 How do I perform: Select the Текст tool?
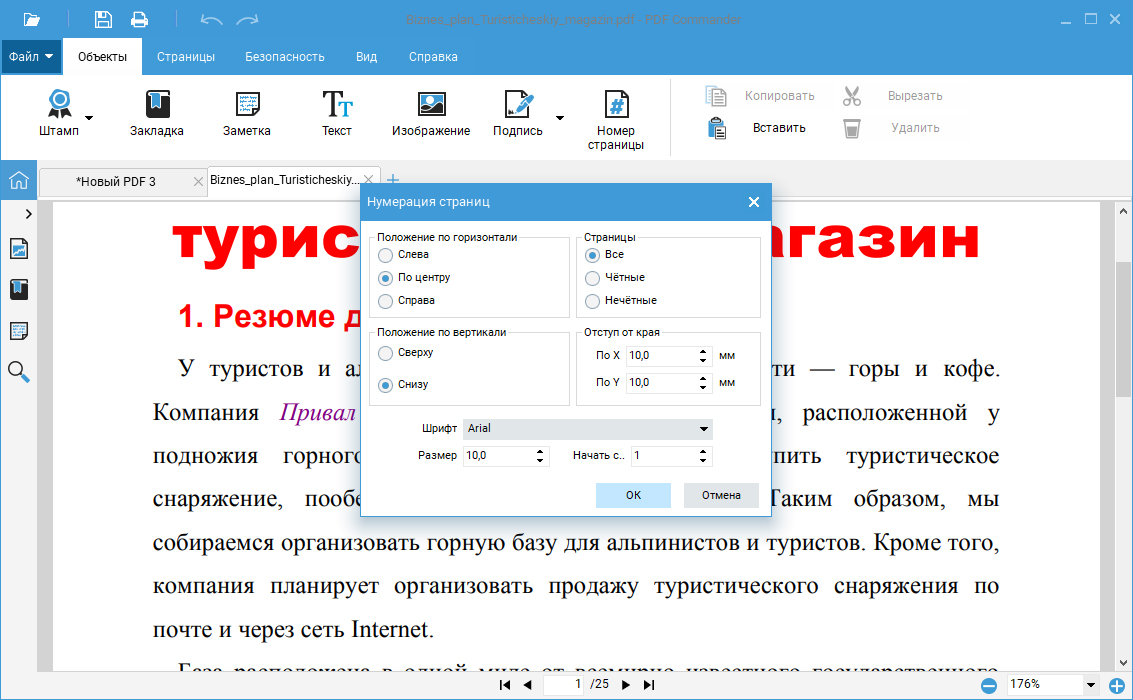pos(337,113)
